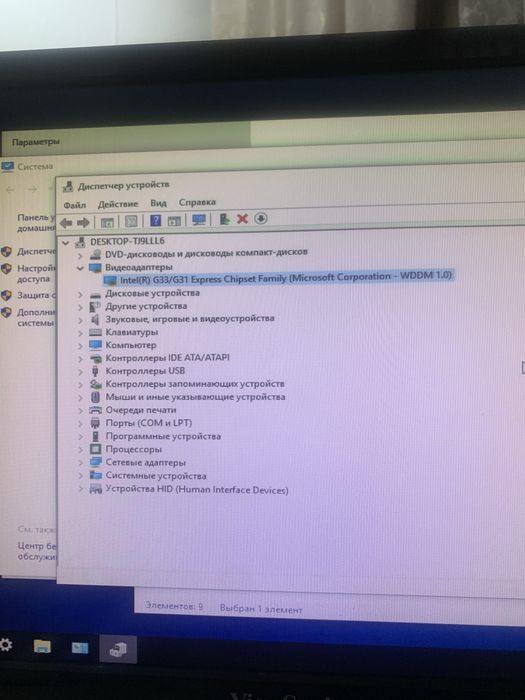Open the Действие menu
525x700 pixels.
point(118,204)
